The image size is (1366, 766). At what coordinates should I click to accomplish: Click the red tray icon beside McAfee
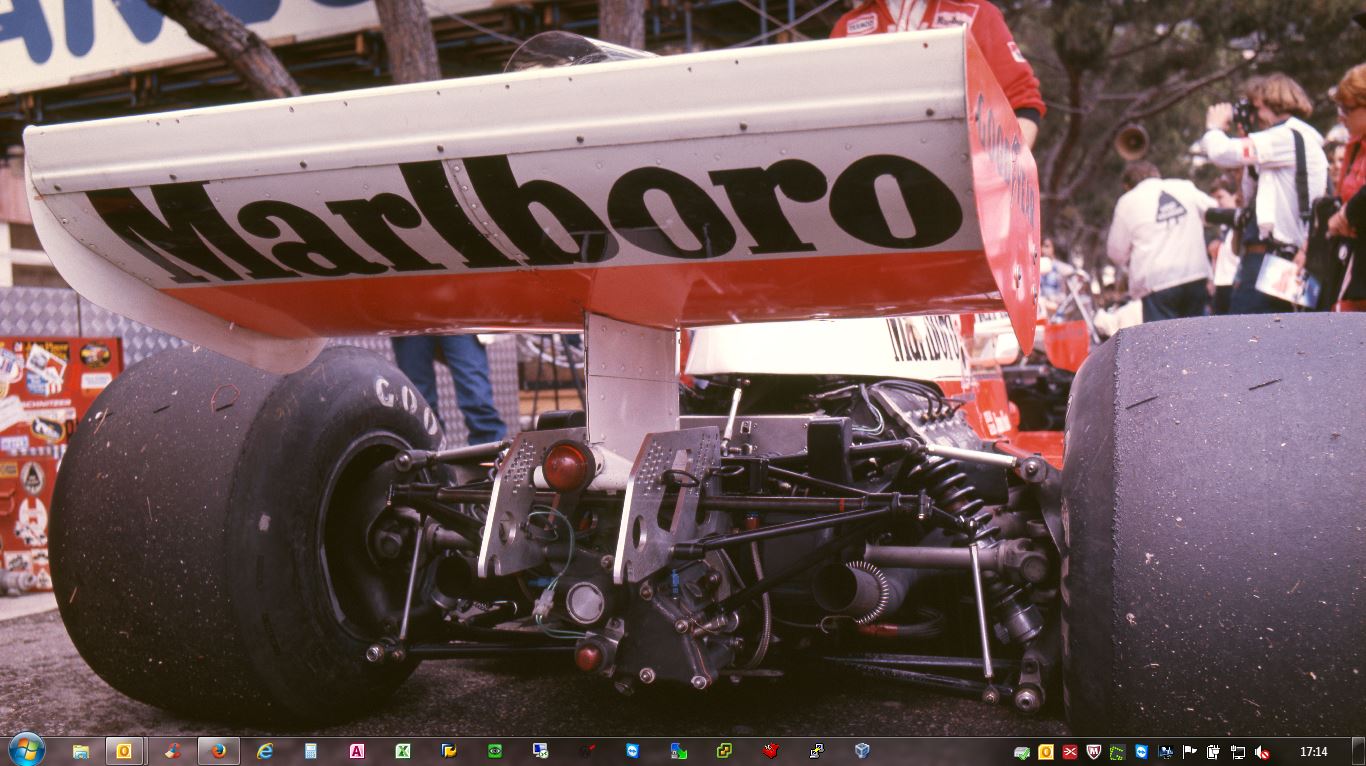click(1070, 752)
